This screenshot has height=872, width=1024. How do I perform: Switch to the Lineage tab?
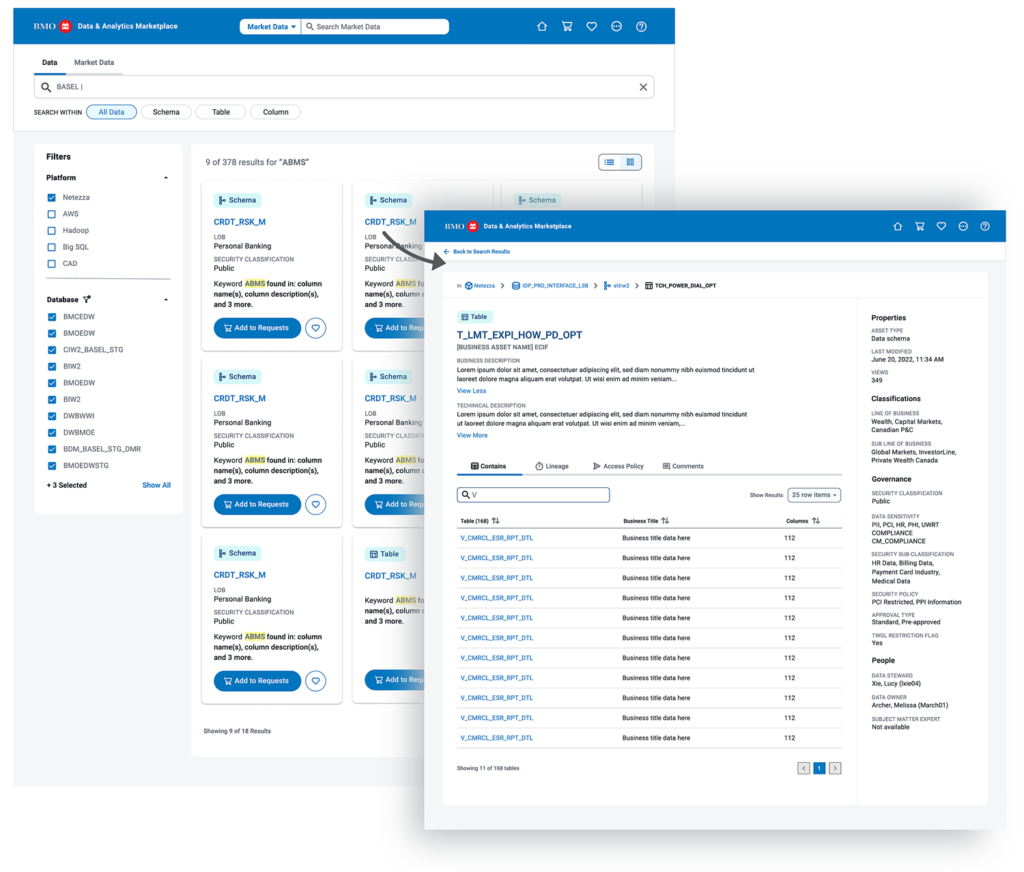(x=552, y=466)
